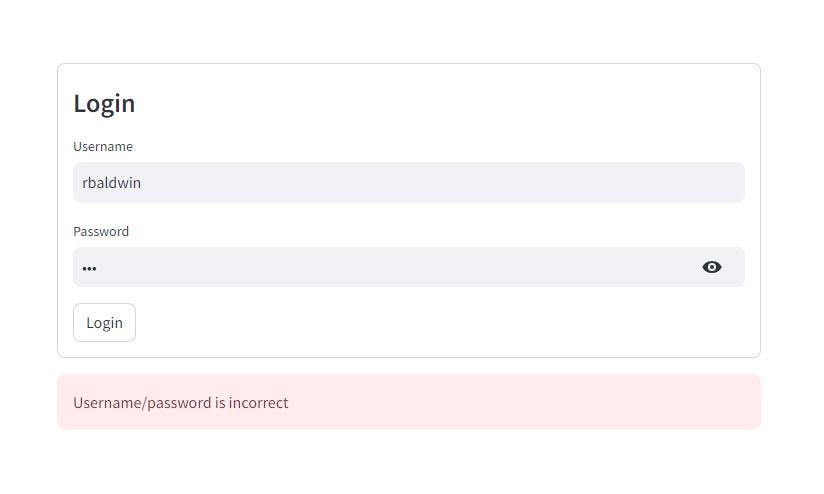Click the Username label
This screenshot has width=824, height=494.
click(103, 146)
